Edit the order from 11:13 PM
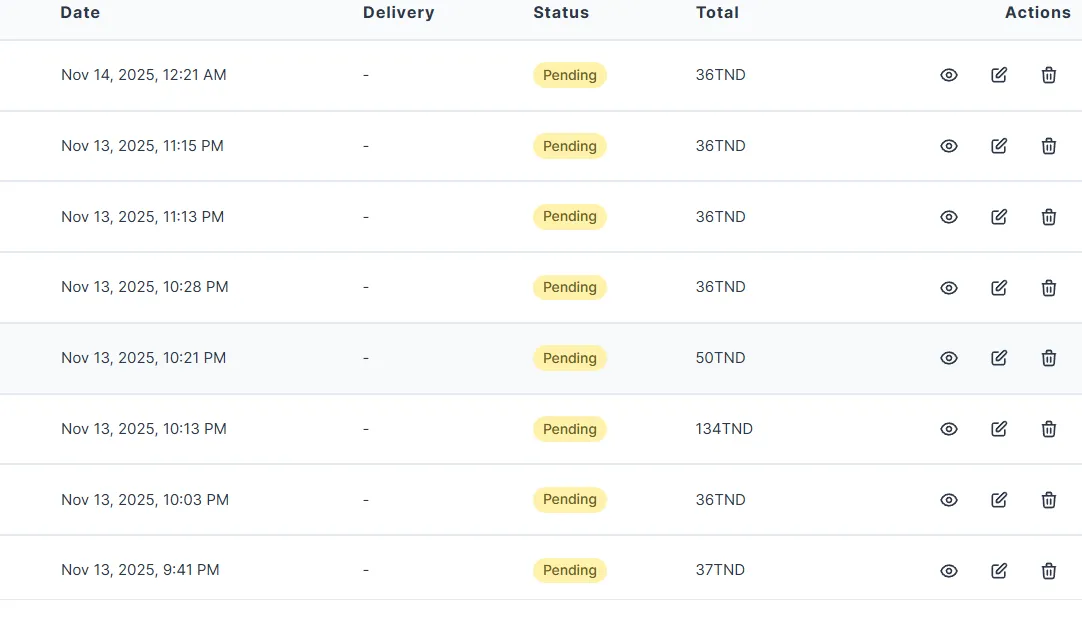1082x621 pixels. [999, 217]
